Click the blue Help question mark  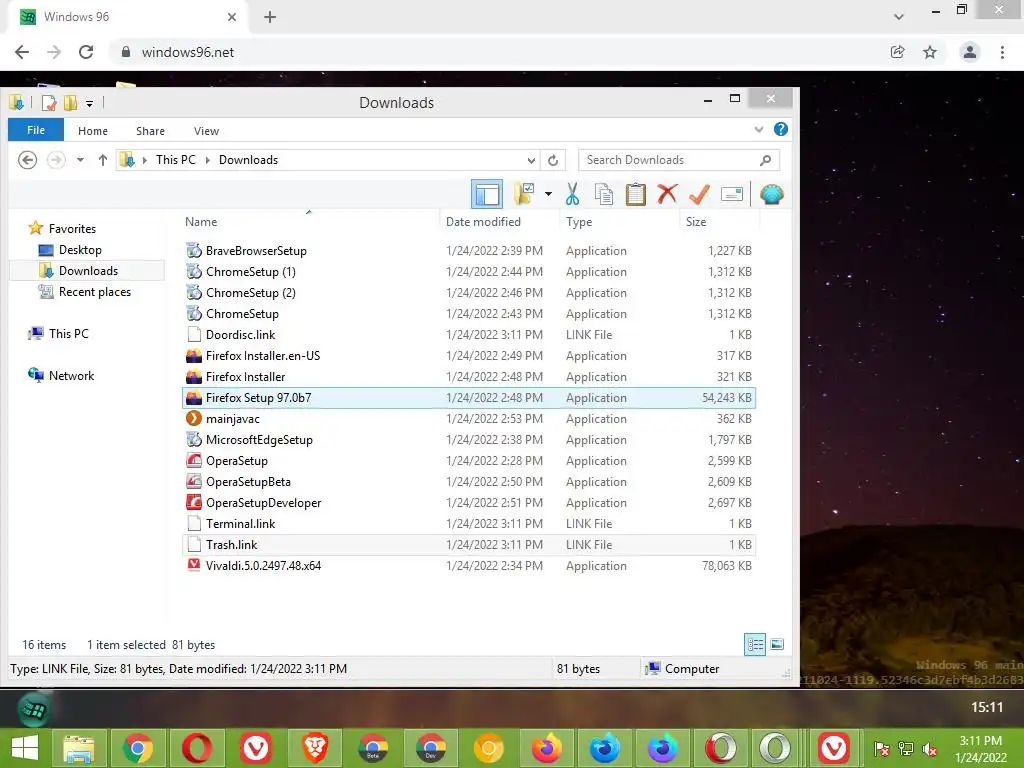(780, 129)
